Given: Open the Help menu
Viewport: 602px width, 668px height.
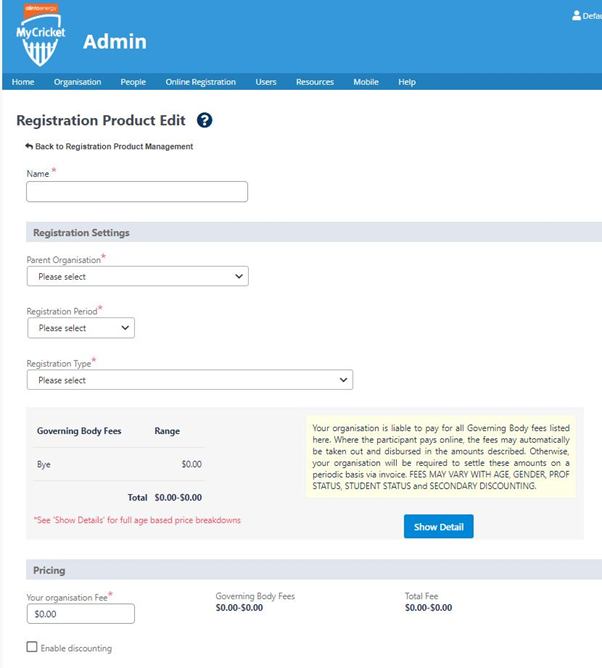Looking at the screenshot, I should tap(407, 82).
